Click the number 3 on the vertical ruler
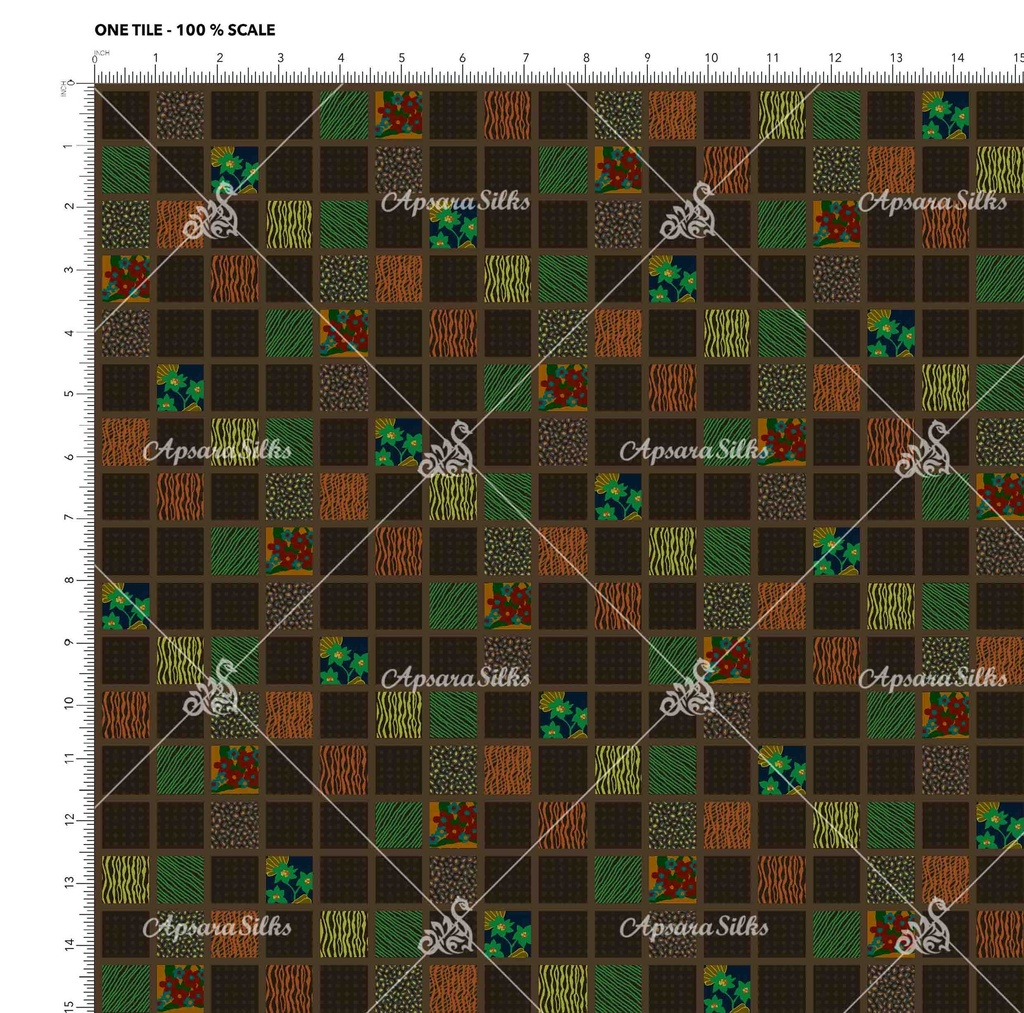1024x1013 pixels. tap(68, 269)
